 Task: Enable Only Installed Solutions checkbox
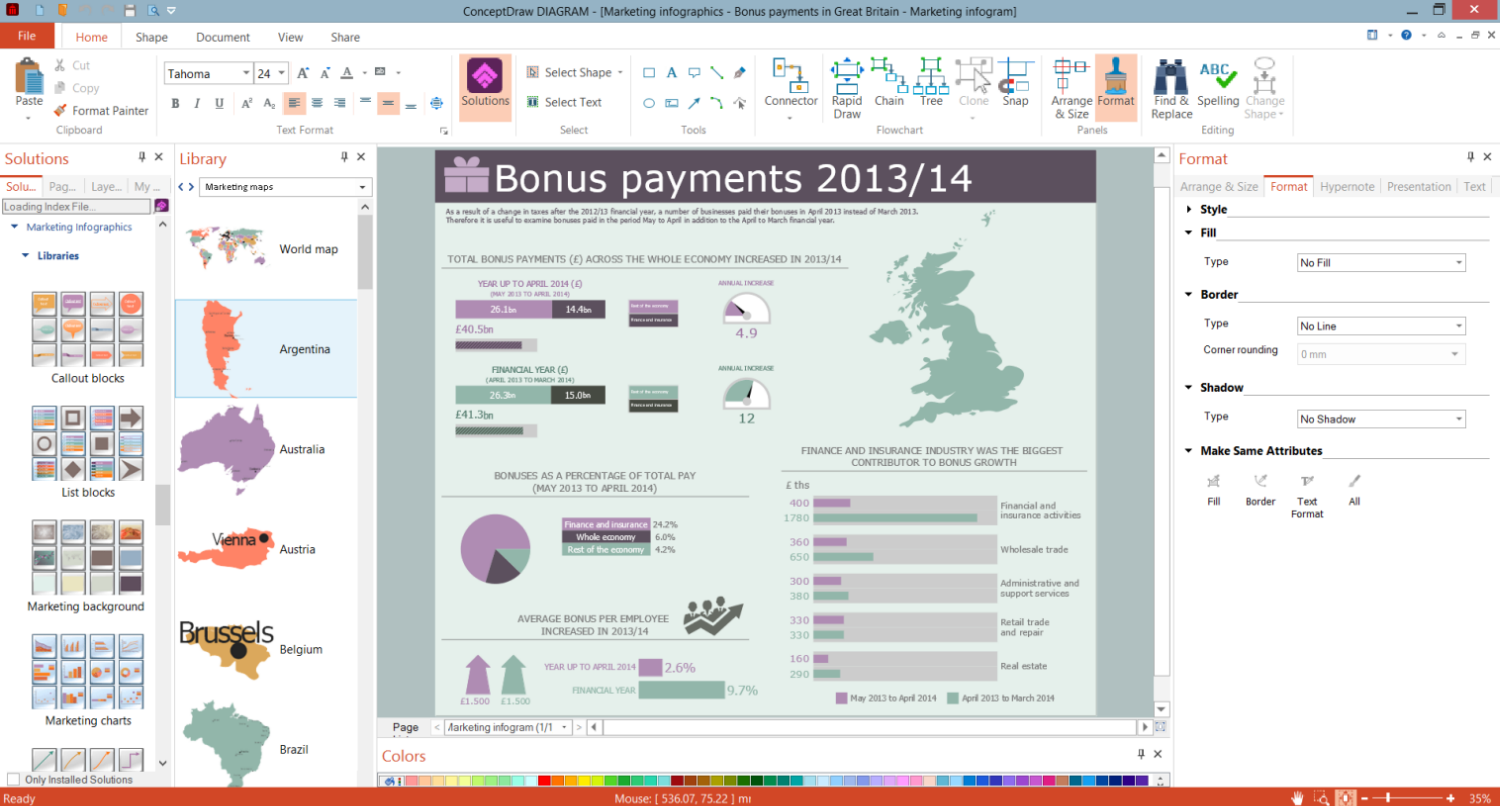point(13,779)
